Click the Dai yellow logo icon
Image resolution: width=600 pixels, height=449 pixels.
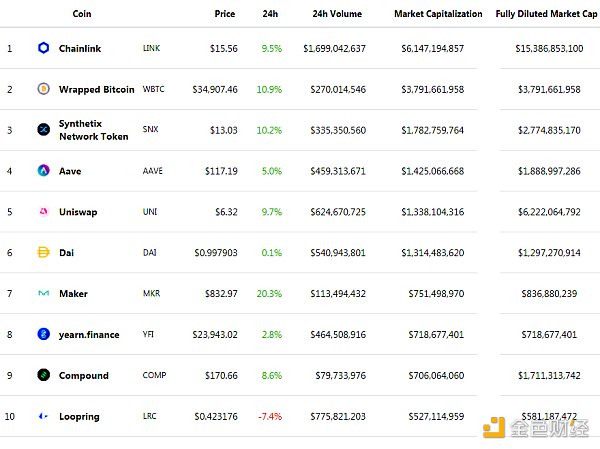pyautogui.click(x=43, y=253)
